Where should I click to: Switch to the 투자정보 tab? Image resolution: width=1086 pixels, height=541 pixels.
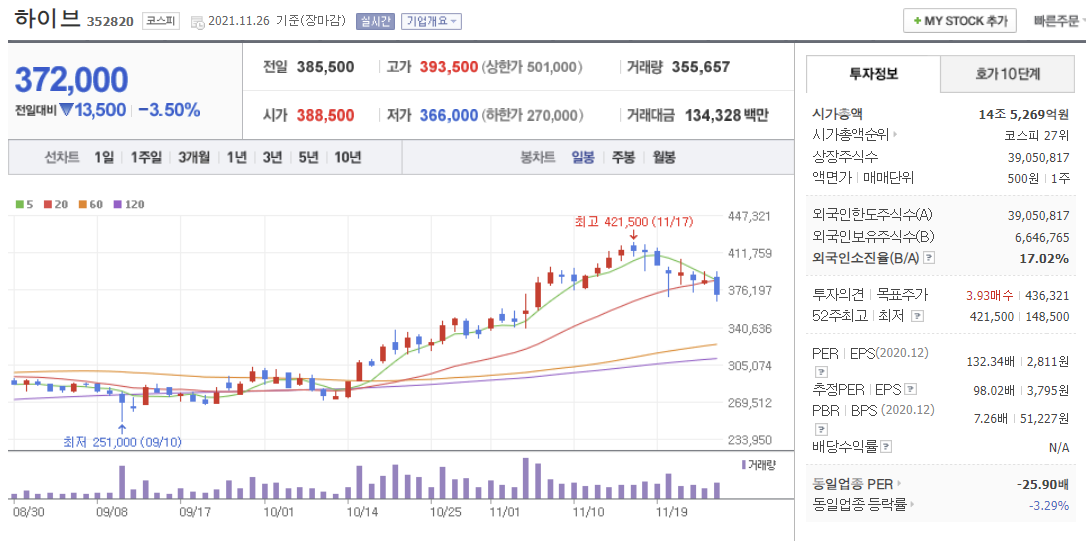873,74
